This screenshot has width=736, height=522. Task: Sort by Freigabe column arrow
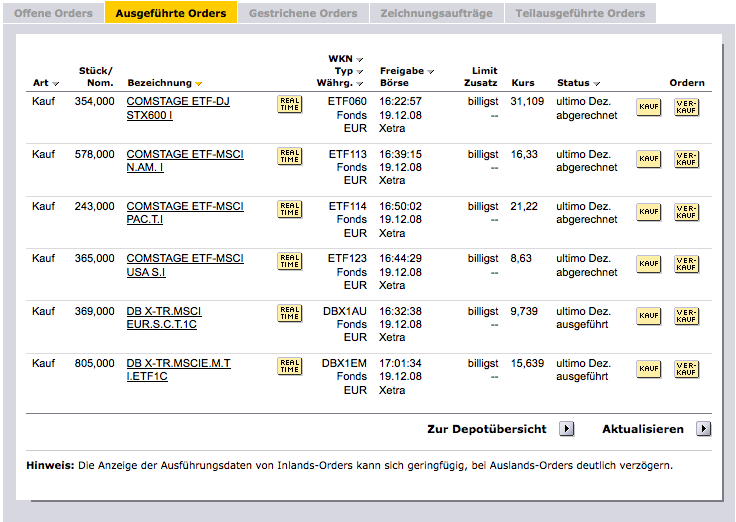430,72
